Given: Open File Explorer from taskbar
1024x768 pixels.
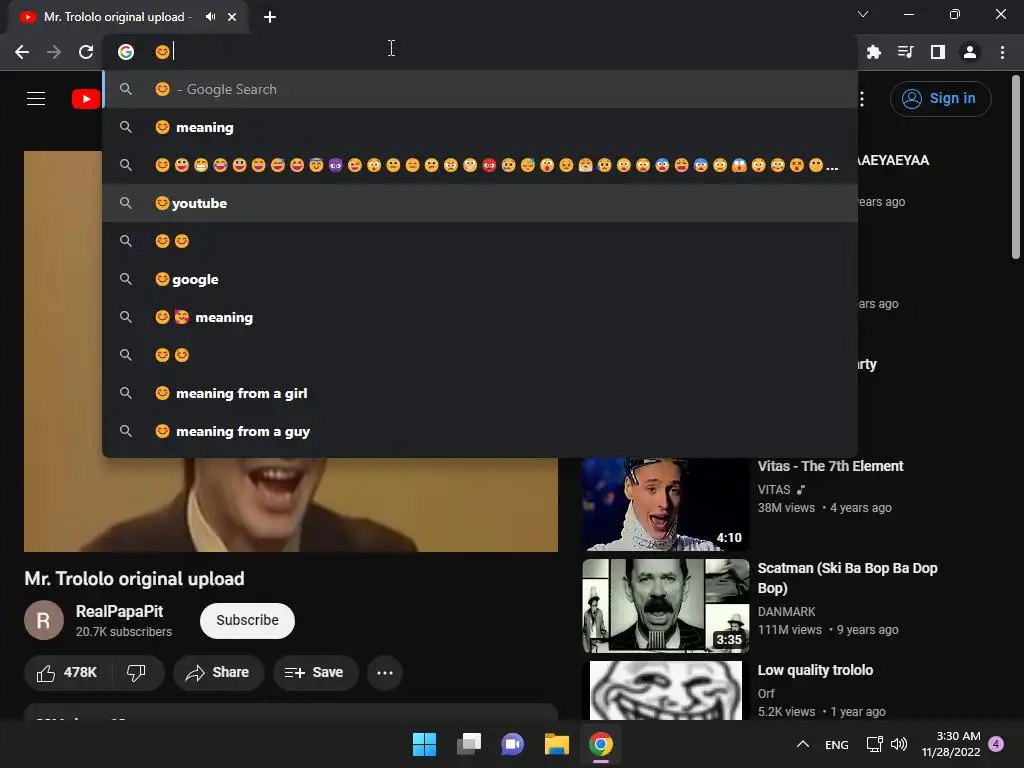Looking at the screenshot, I should (x=557, y=744).
